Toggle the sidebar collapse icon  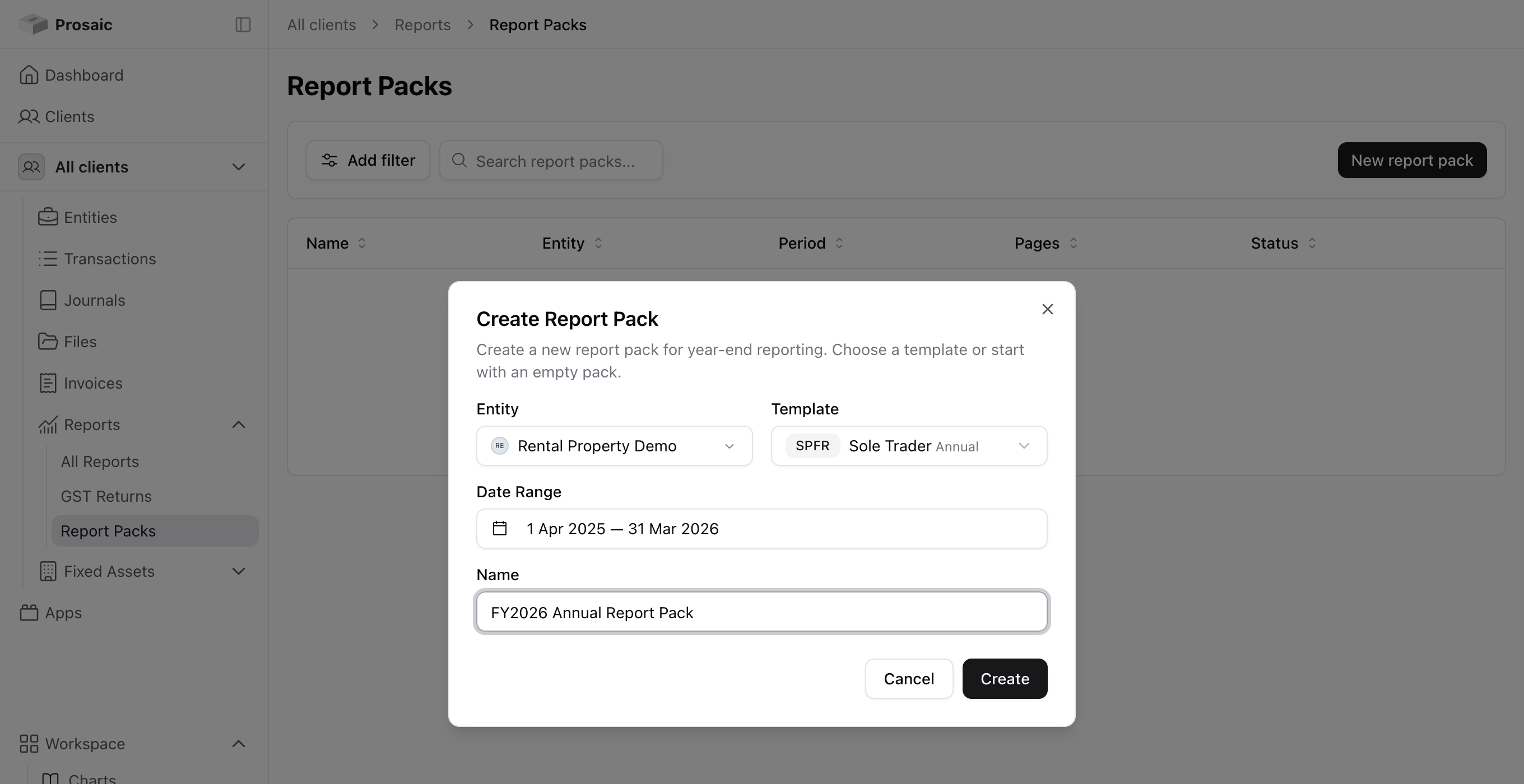243,24
